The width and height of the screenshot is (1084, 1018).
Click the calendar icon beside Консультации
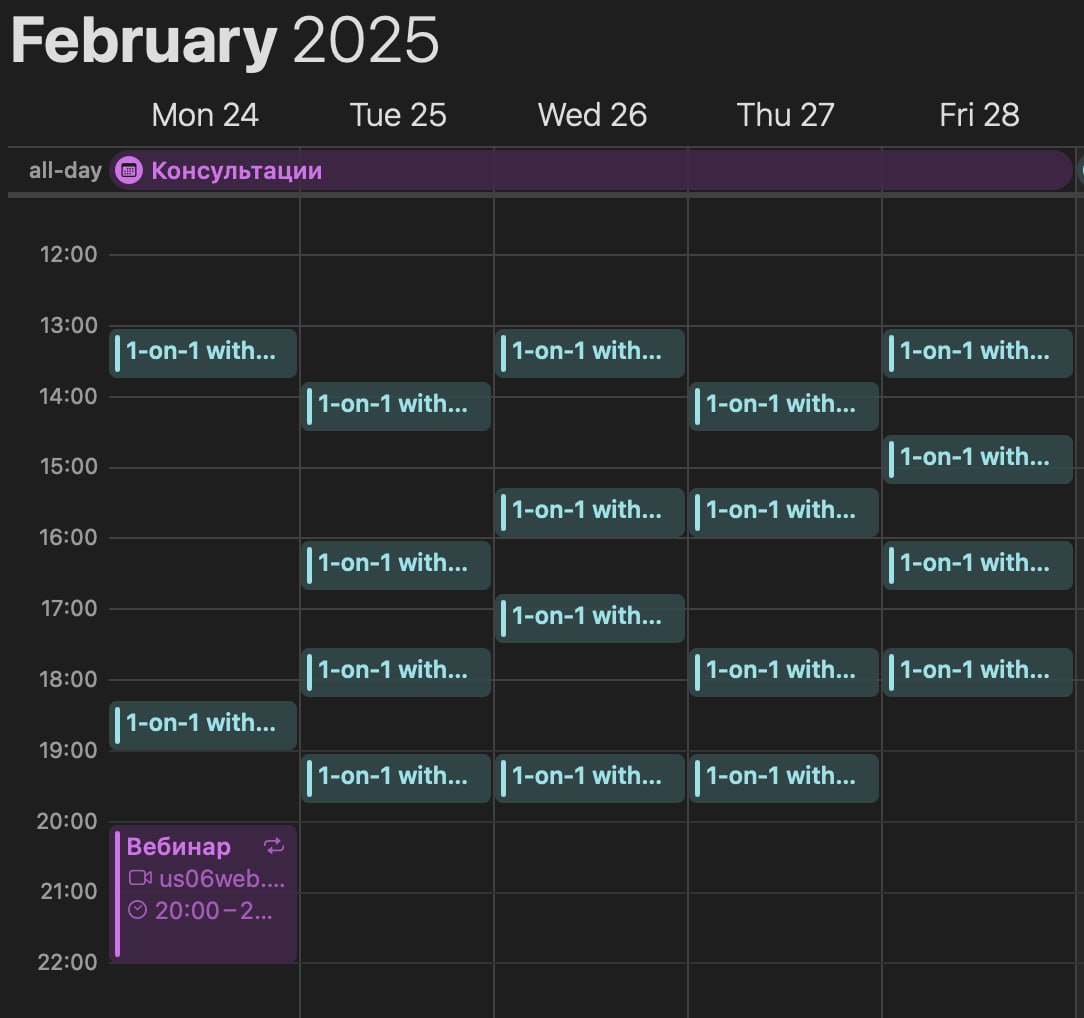pos(129,171)
